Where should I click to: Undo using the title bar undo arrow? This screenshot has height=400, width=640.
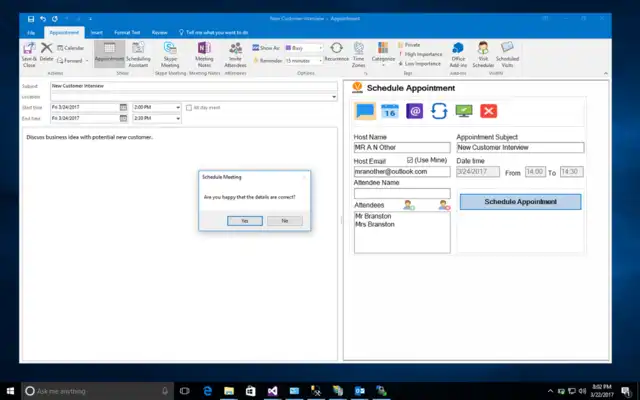(x=43, y=19)
